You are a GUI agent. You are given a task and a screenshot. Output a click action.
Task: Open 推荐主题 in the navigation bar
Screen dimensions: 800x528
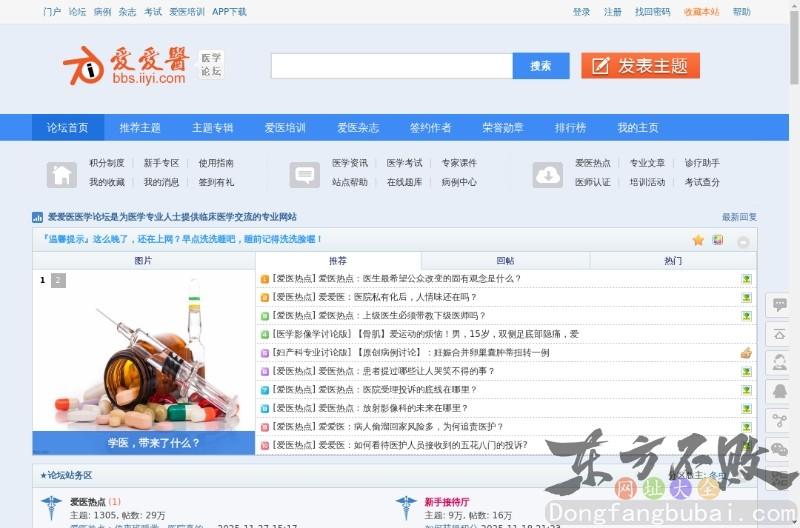click(x=140, y=128)
